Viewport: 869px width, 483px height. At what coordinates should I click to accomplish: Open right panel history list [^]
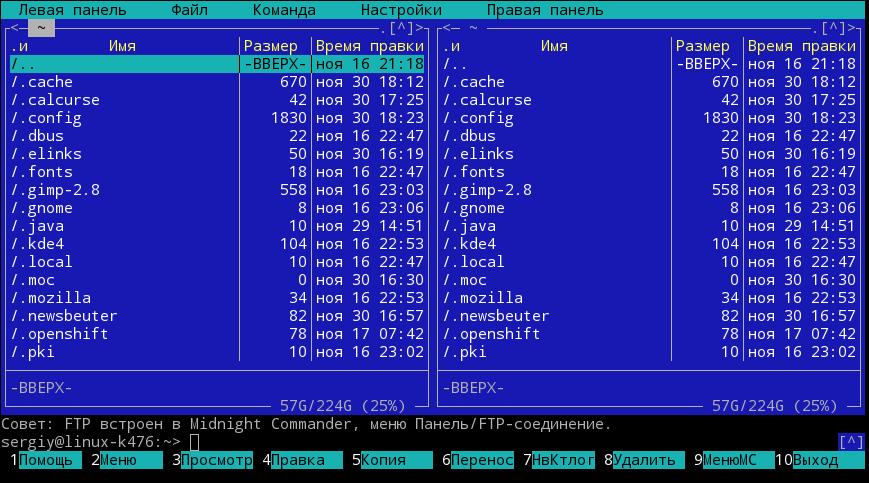pyautogui.click(x=834, y=28)
